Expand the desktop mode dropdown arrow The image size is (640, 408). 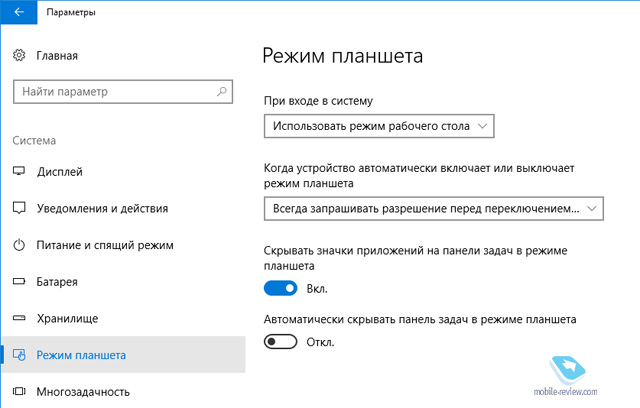point(482,126)
